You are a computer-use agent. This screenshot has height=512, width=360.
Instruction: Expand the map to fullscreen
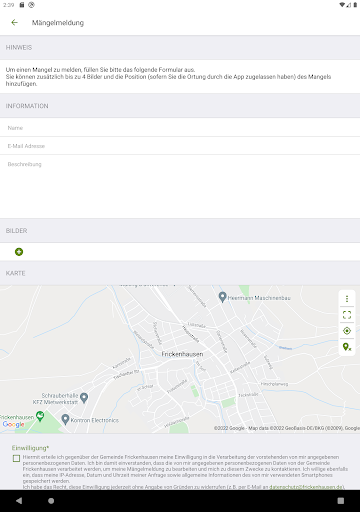[347, 315]
